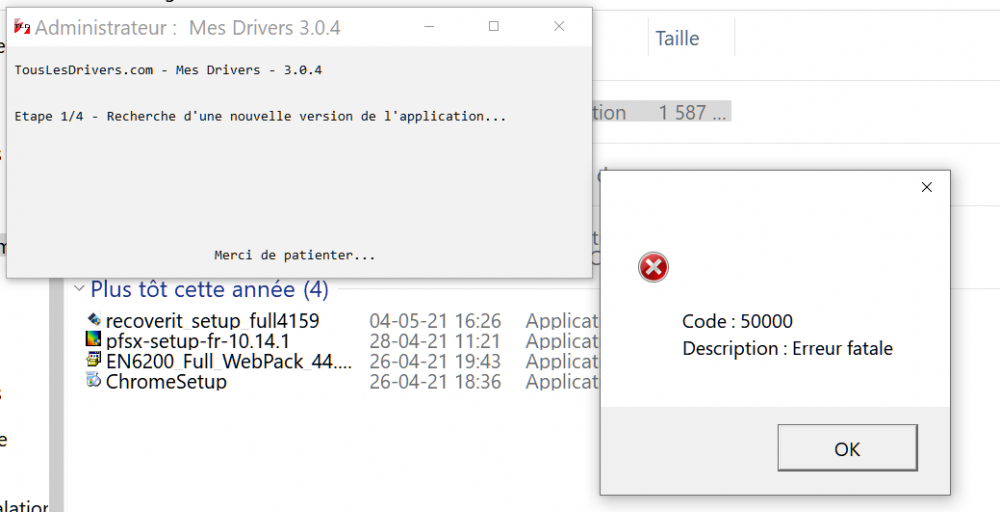Click the pfsx-setup-fr-10.14.1 file icon
The height and width of the screenshot is (512, 1000).
[95, 340]
